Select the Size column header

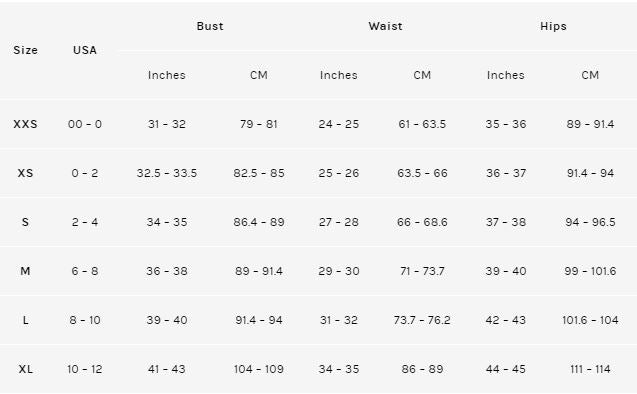[25, 50]
